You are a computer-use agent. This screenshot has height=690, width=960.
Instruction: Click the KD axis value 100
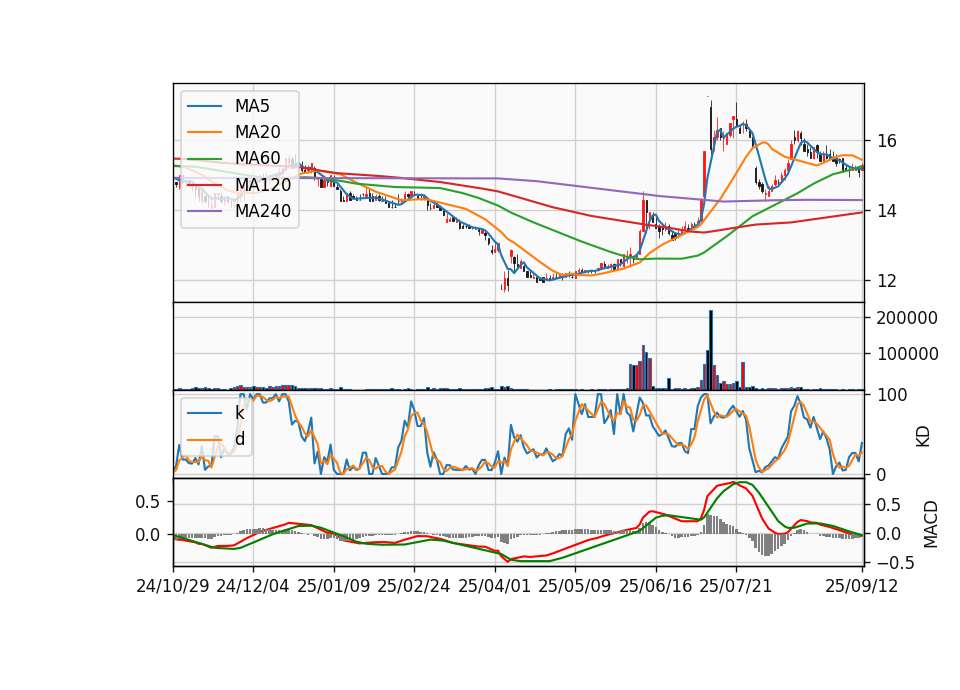[x=892, y=396]
